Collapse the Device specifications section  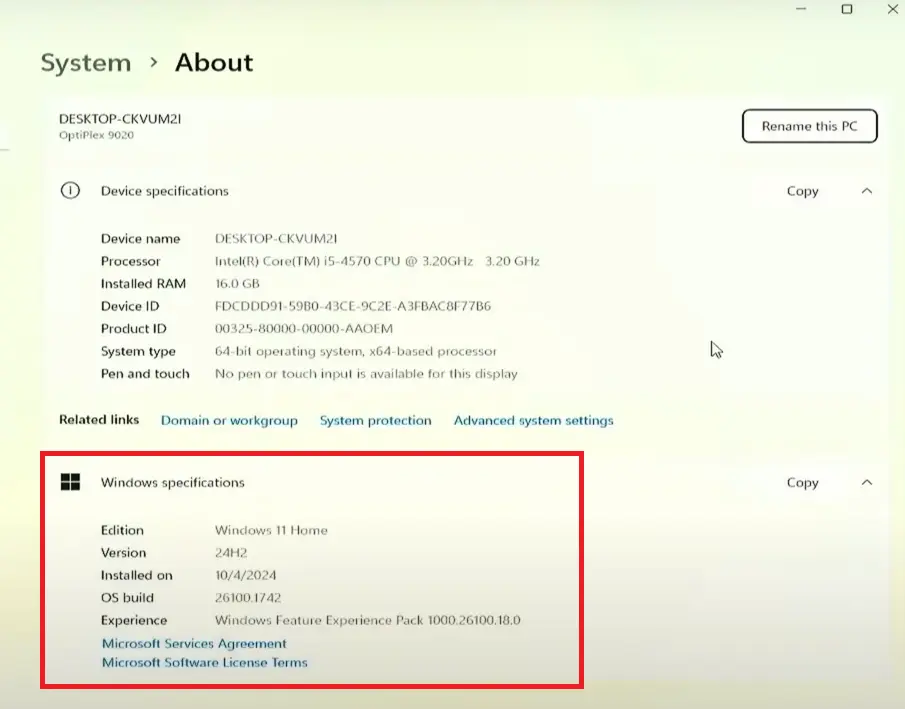tap(866, 191)
